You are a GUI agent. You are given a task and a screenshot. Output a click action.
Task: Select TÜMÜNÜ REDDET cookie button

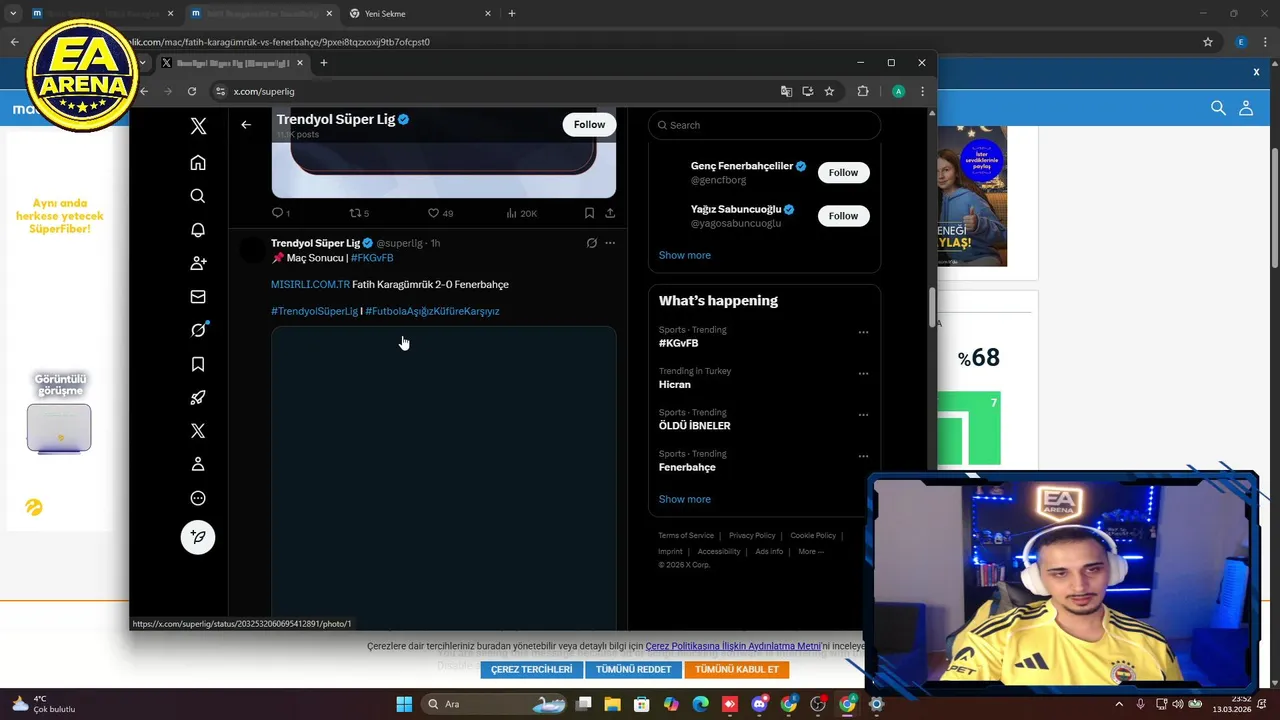coord(633,669)
